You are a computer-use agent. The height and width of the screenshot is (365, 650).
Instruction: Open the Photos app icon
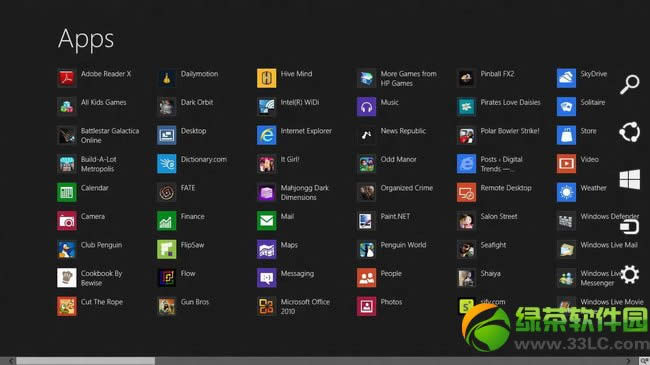tap(366, 307)
